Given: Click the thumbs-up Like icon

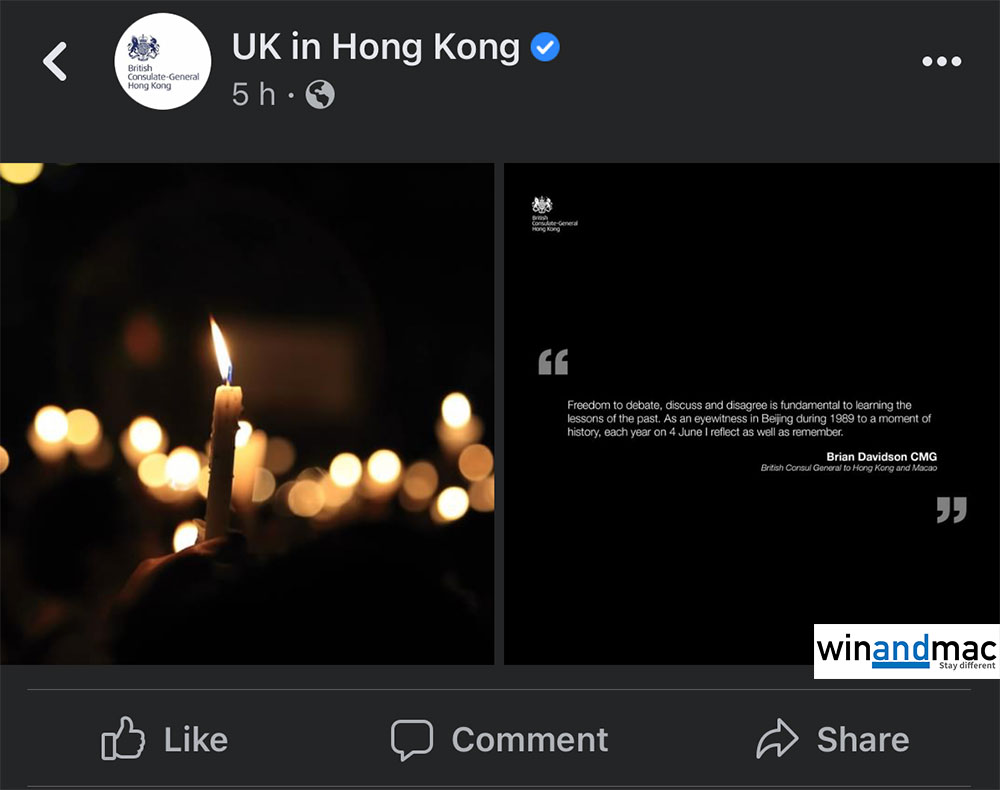Looking at the screenshot, I should [x=123, y=738].
